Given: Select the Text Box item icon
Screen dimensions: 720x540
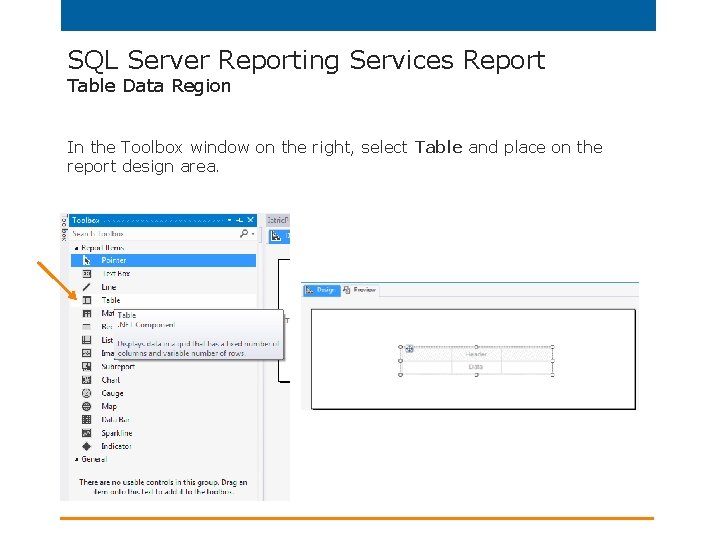Looking at the screenshot, I should 86,274.
